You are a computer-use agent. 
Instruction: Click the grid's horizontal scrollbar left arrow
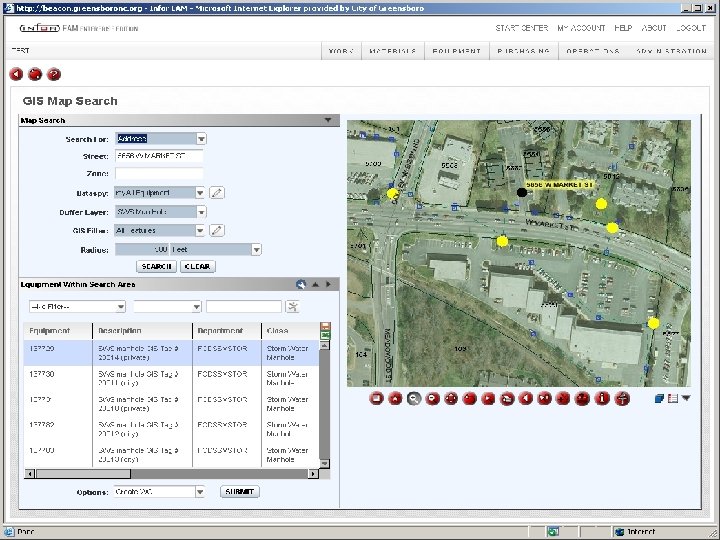point(30,473)
